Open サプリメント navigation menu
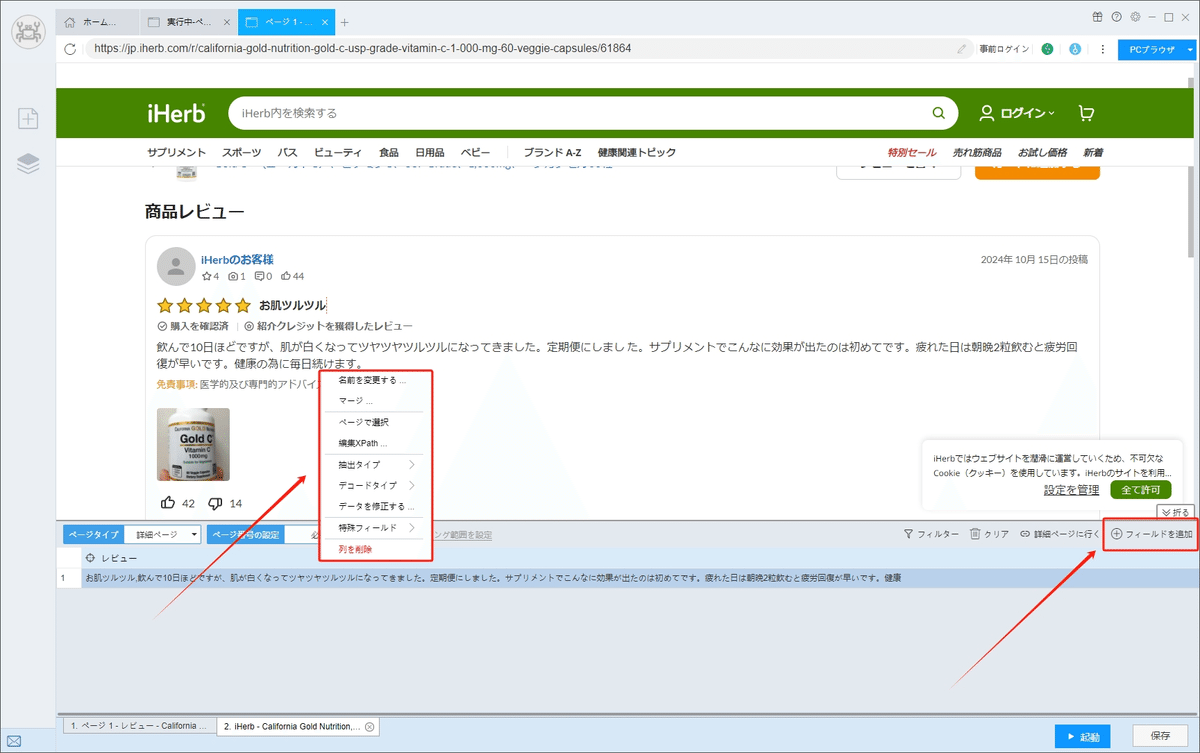The width and height of the screenshot is (1200, 753). (176, 153)
